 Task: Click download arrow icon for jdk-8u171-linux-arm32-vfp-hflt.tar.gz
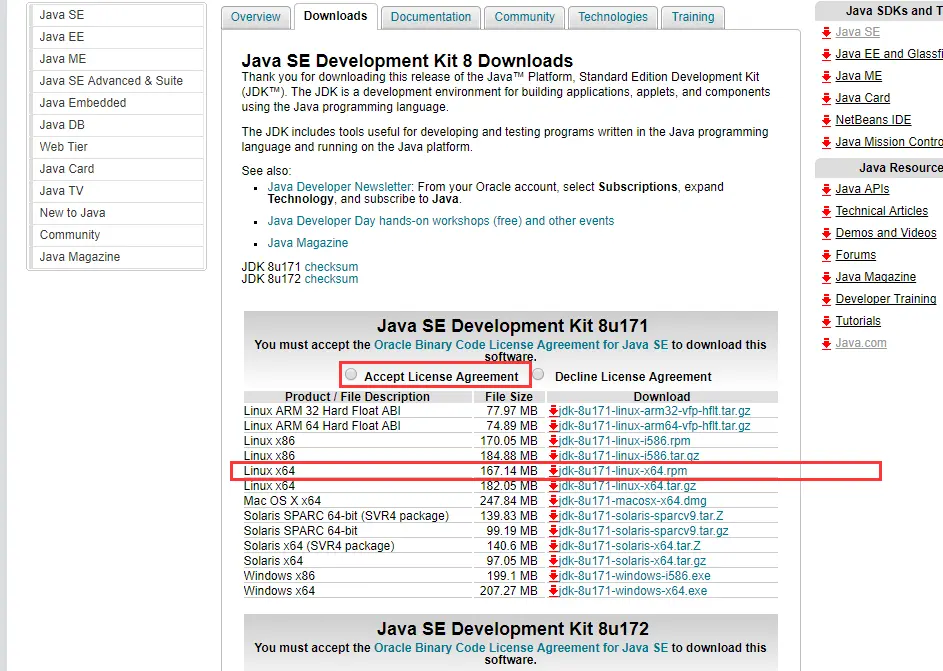pyautogui.click(x=554, y=411)
